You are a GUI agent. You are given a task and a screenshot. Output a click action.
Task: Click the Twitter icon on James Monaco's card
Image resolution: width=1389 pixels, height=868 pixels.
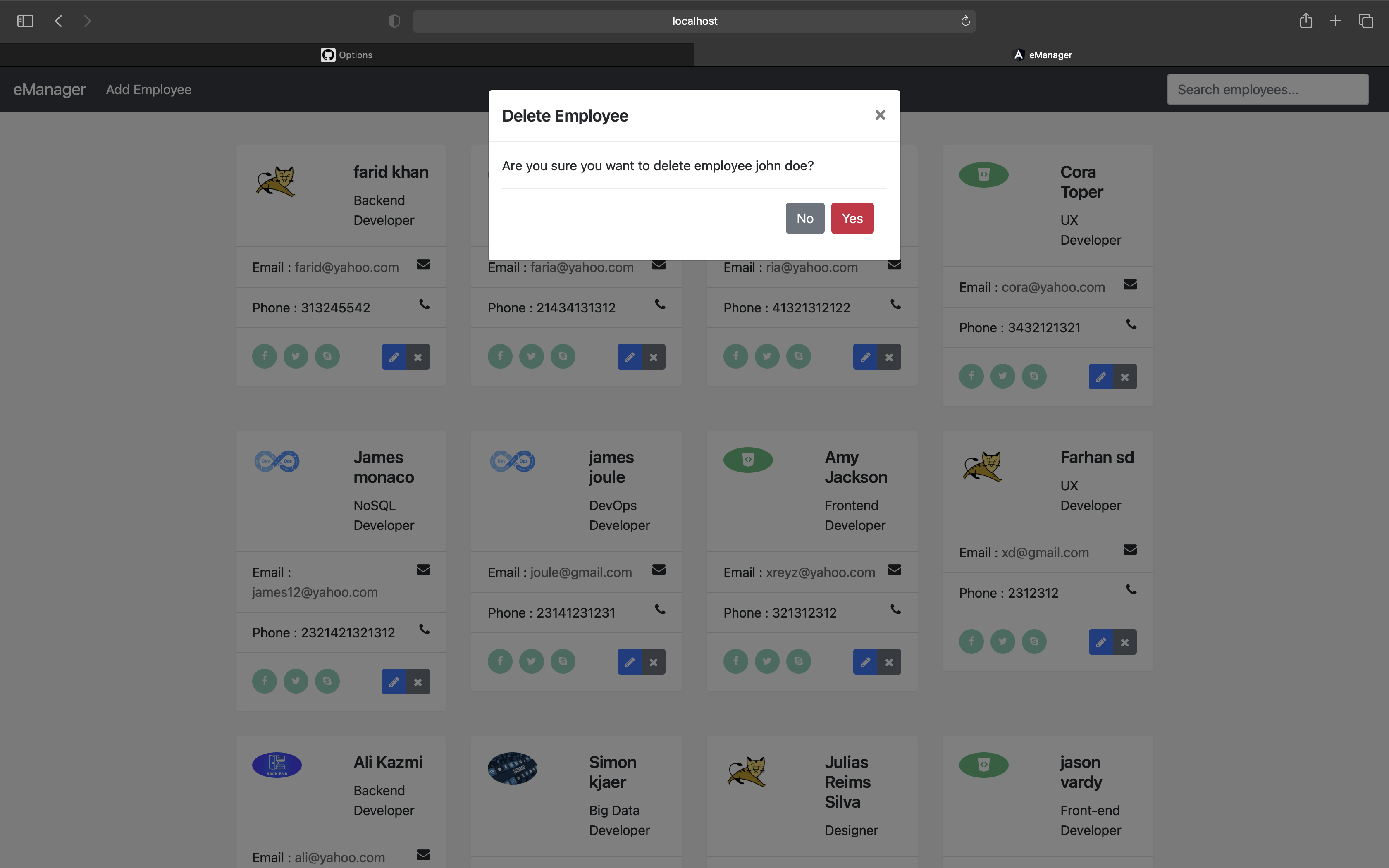pos(296,681)
